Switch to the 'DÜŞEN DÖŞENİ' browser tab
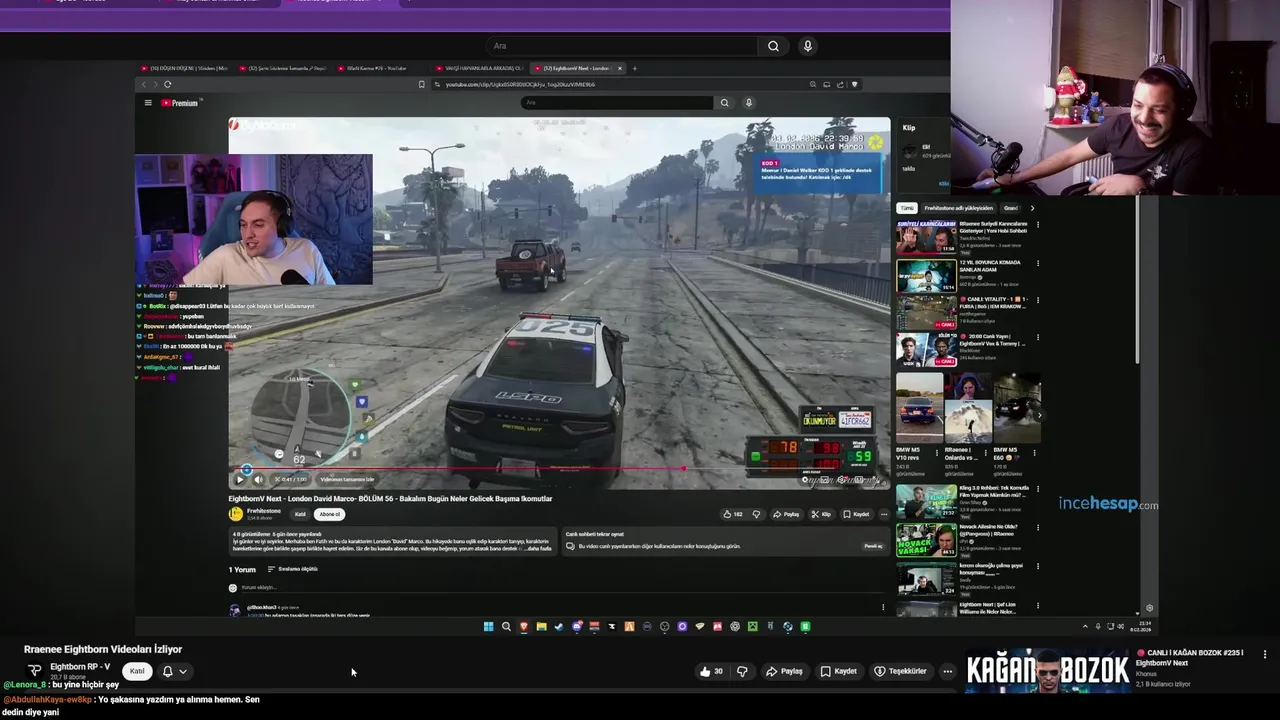This screenshot has width=1280, height=720. click(x=185, y=68)
